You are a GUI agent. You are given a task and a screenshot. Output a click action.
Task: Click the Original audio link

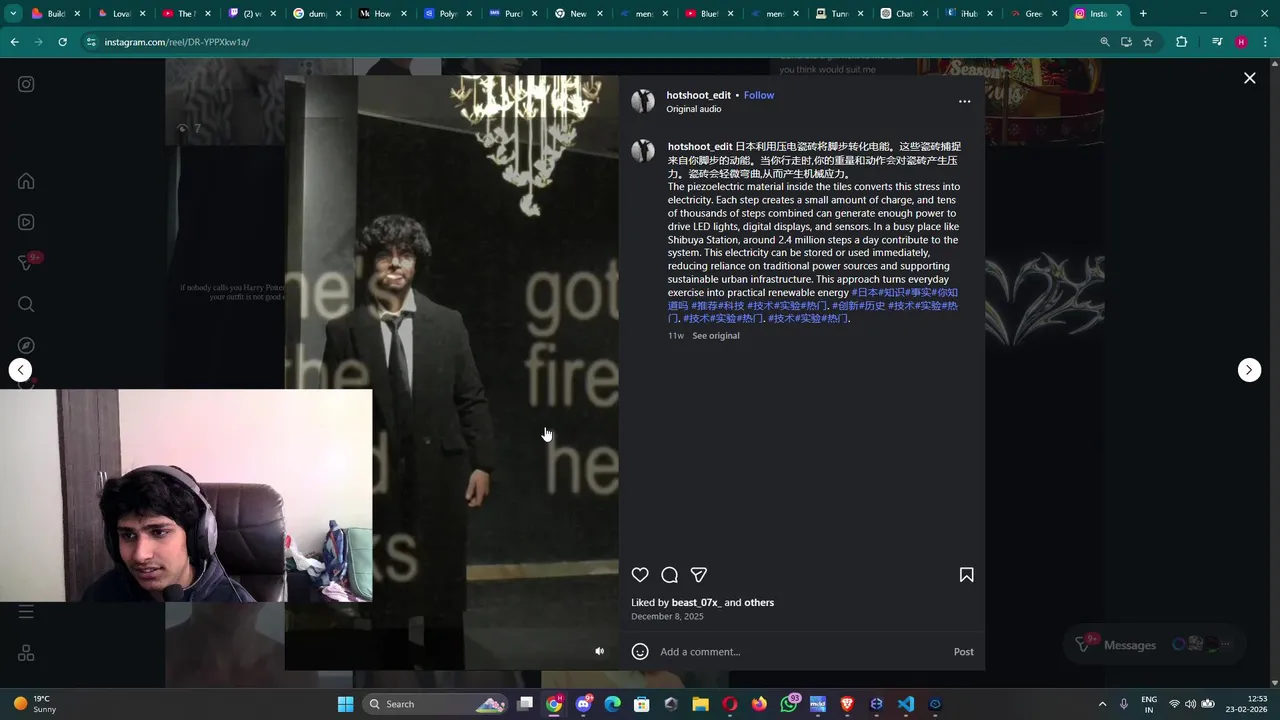click(693, 109)
